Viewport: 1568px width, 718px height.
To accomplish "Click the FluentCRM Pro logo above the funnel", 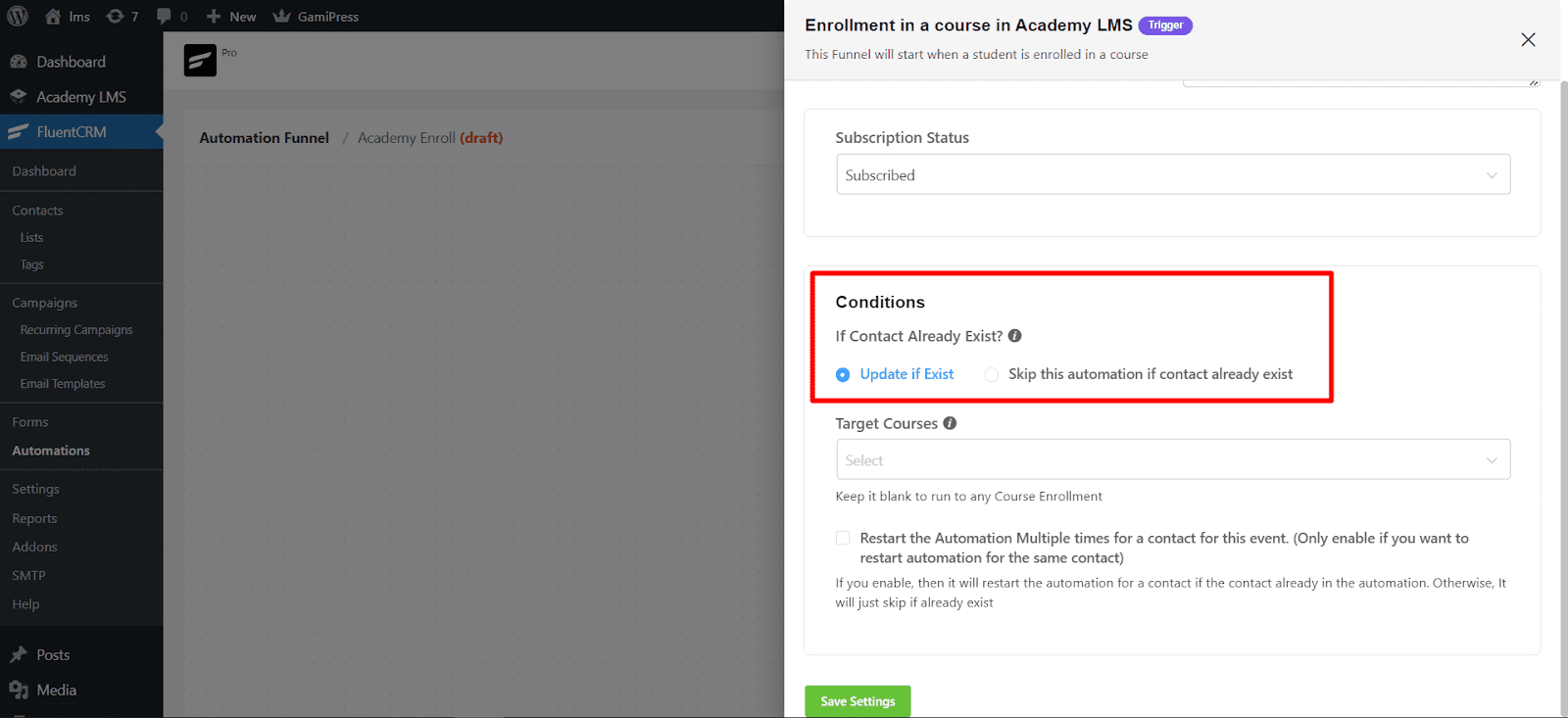I will (199, 61).
